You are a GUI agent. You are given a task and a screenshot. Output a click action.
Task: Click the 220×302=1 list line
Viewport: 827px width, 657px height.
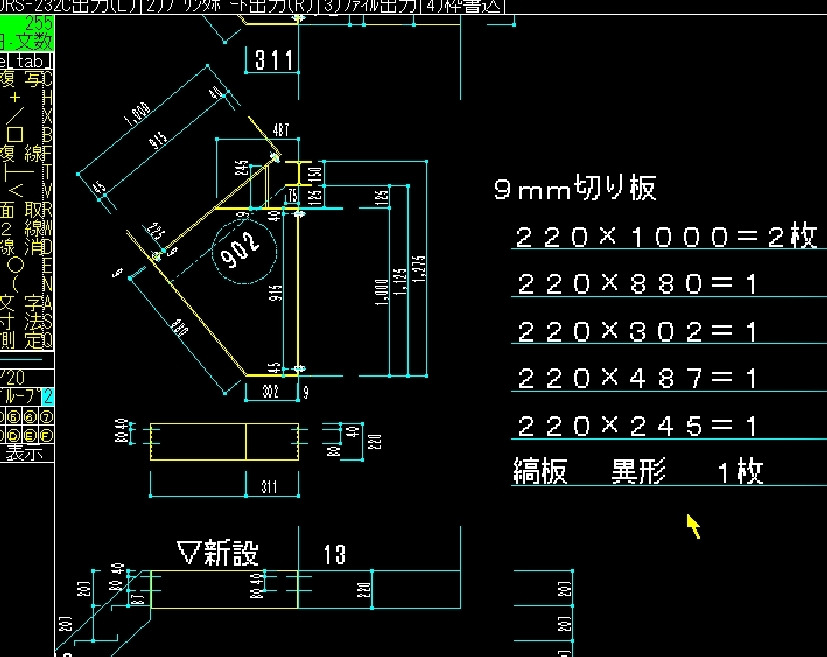tap(638, 331)
